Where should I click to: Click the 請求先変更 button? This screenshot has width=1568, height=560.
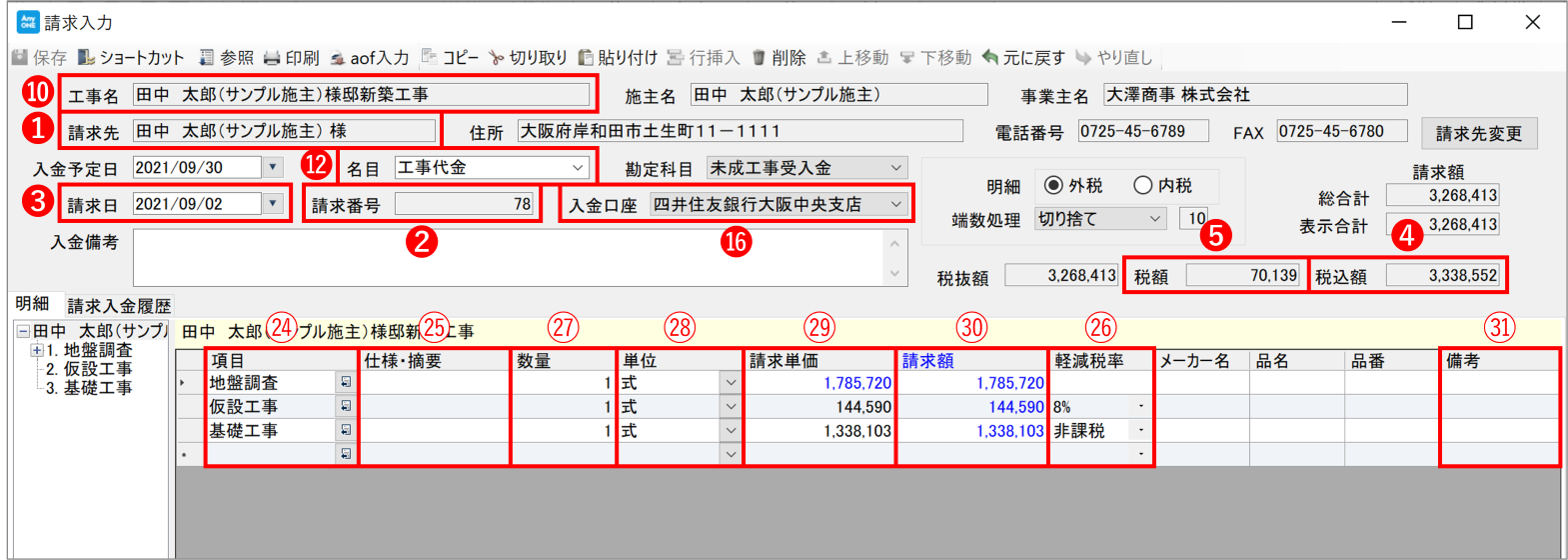(1478, 133)
